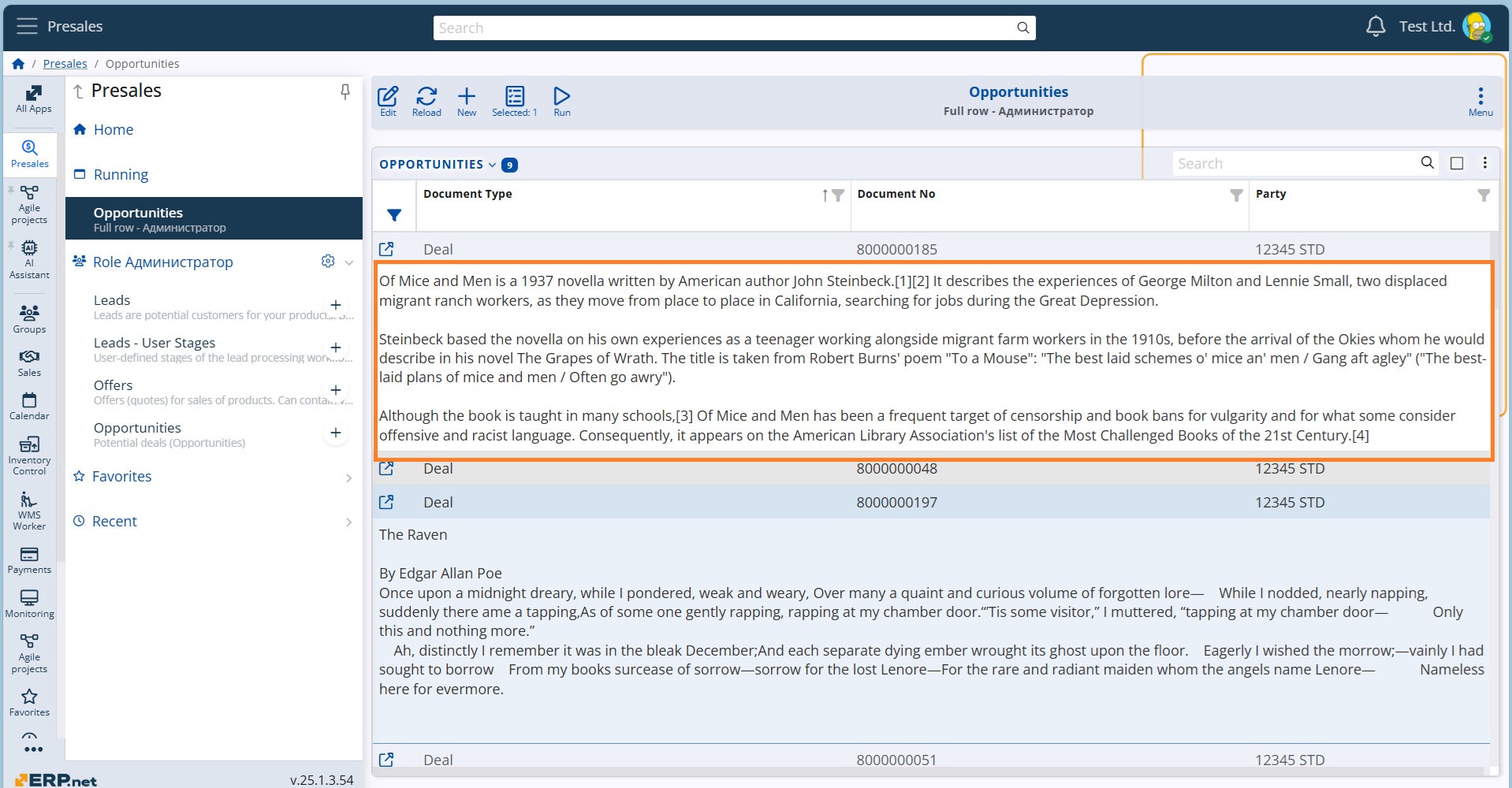
Task: Open the Sales app
Action: (x=29, y=363)
